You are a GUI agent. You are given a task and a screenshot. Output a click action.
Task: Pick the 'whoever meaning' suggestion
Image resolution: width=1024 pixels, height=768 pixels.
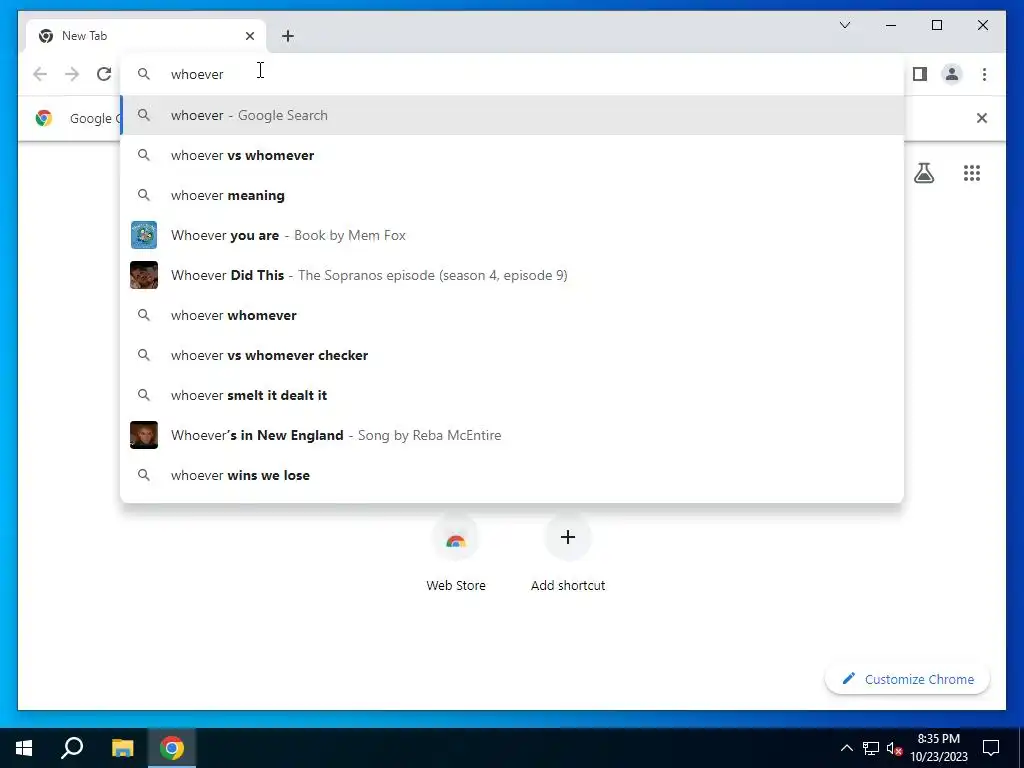[x=513, y=195]
